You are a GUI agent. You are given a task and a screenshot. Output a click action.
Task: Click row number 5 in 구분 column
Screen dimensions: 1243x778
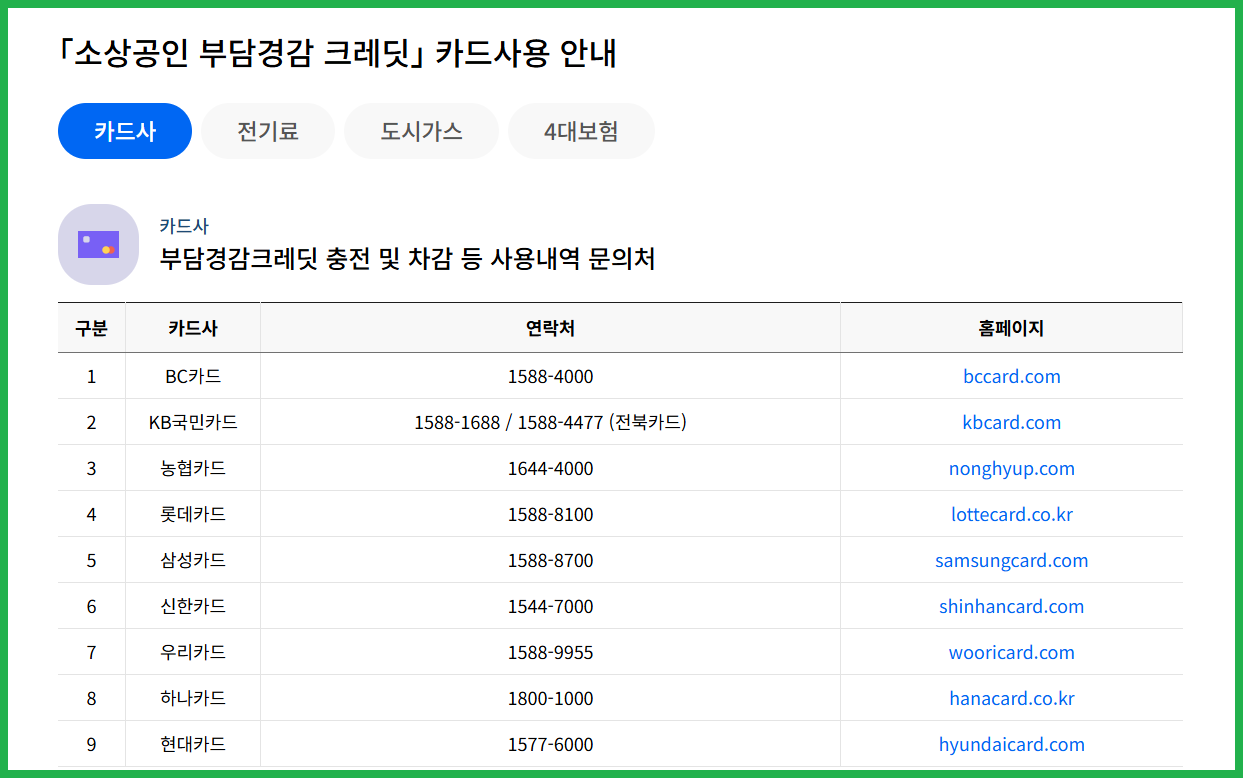(91, 560)
